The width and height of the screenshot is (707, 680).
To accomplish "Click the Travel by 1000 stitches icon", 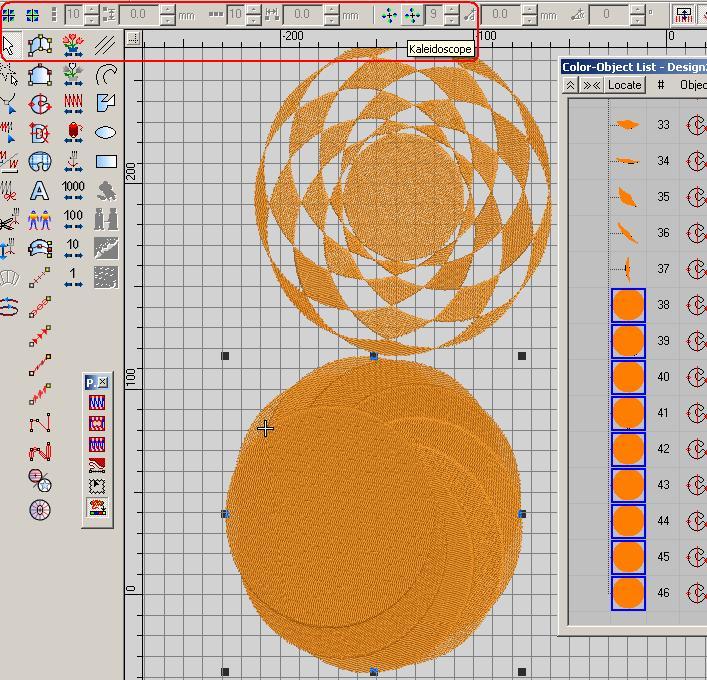I will (x=73, y=190).
